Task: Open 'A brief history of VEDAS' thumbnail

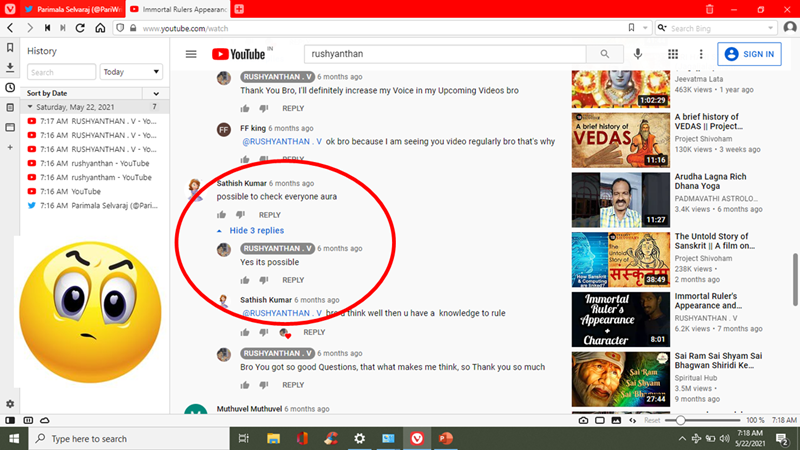Action: [620, 140]
